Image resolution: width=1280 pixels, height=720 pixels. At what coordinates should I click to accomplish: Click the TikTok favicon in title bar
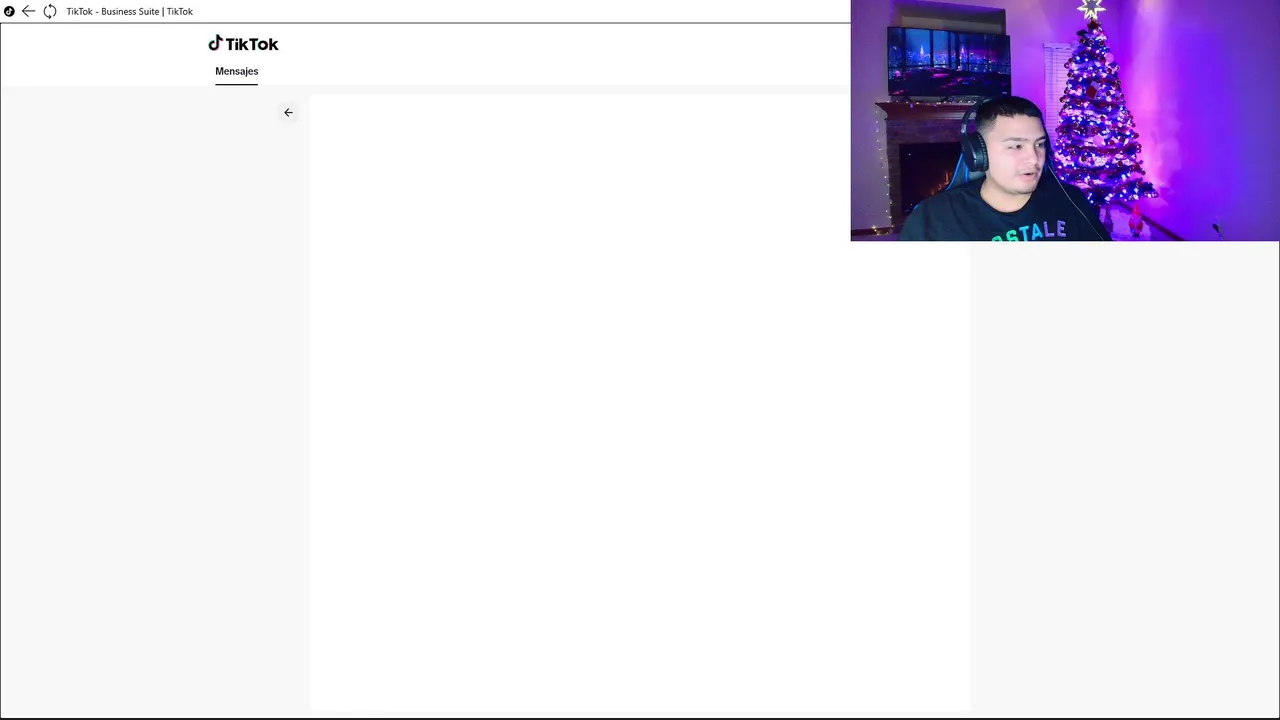click(x=9, y=11)
